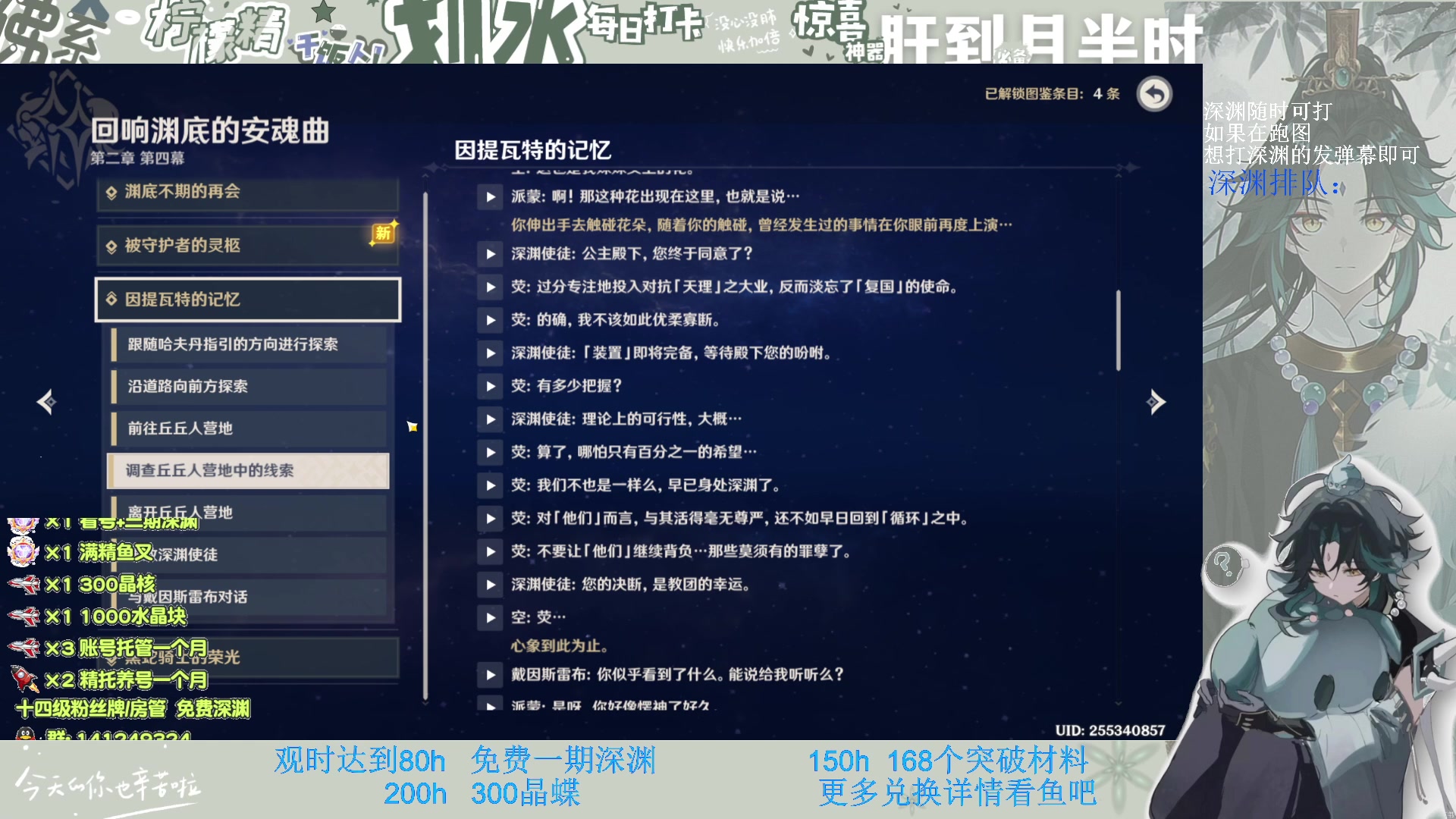
Task: Click narration '你伸出手去触碰花朵'
Action: coord(761,225)
